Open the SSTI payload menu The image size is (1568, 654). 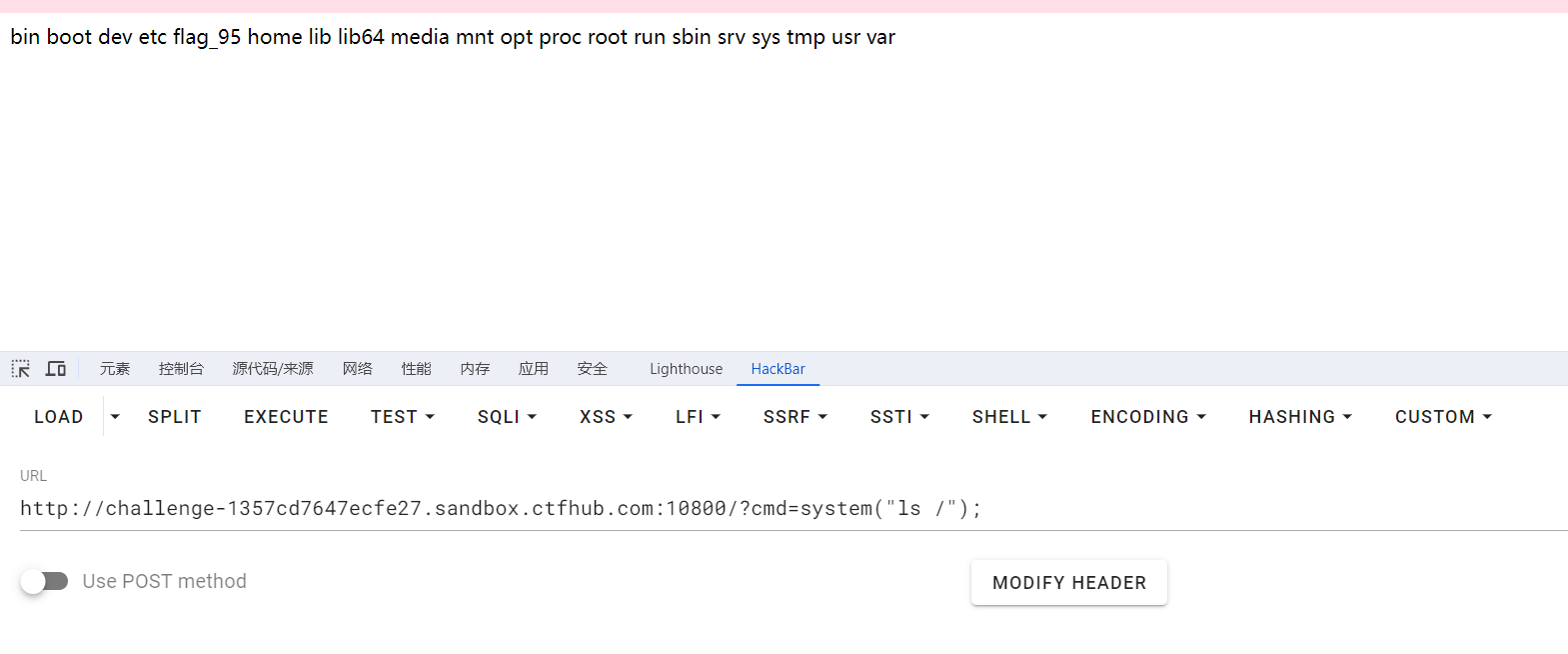click(899, 417)
